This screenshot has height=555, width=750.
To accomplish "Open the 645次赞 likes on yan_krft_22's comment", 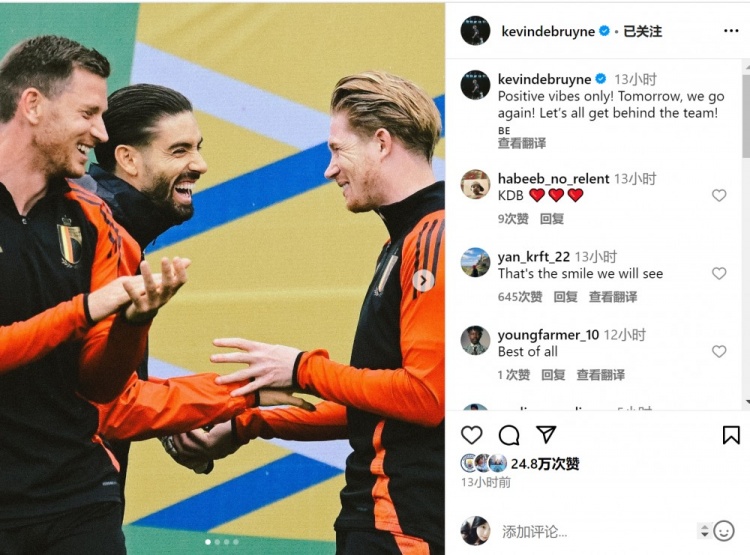I will (x=520, y=297).
